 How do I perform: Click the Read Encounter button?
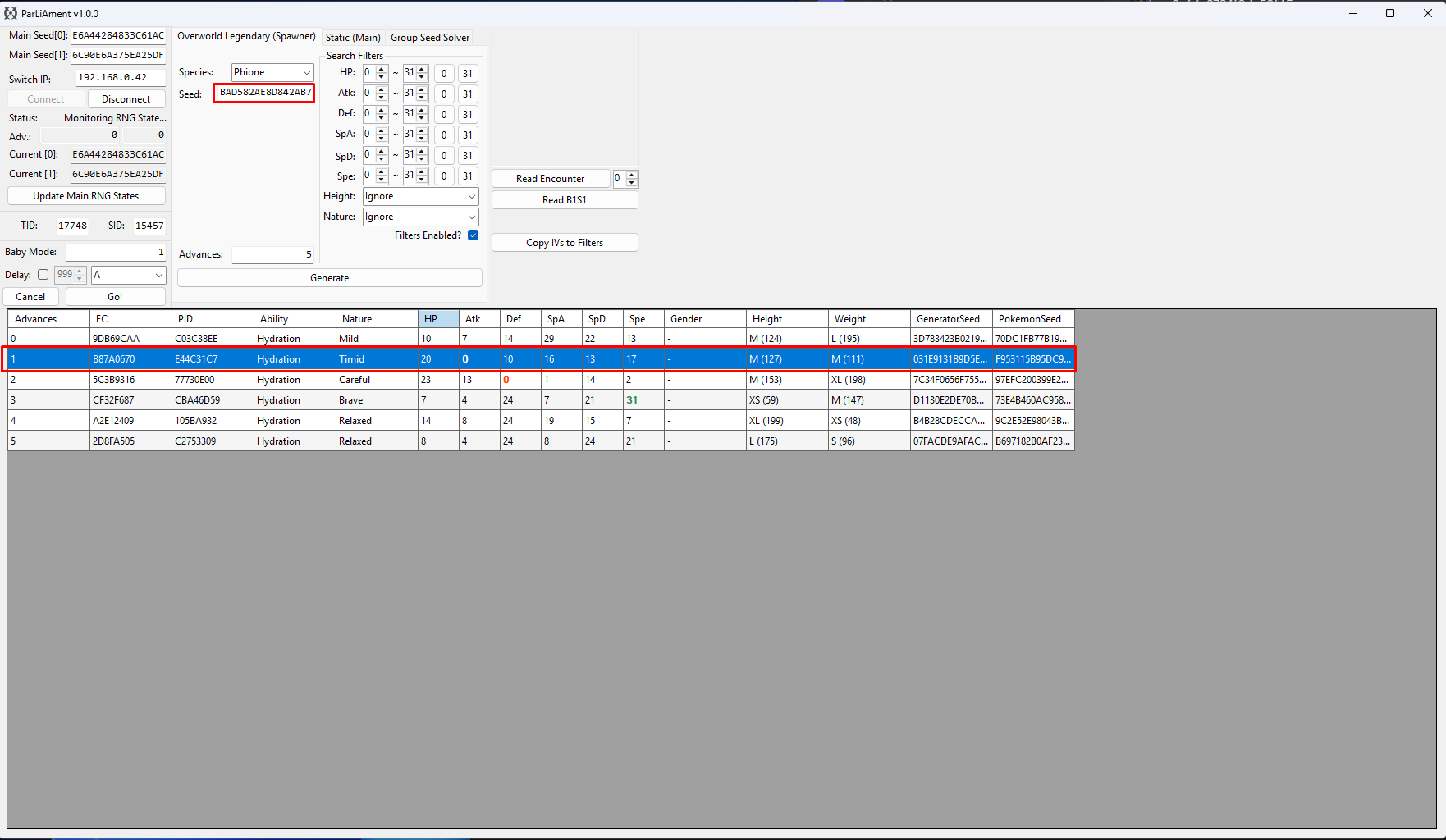(551, 179)
